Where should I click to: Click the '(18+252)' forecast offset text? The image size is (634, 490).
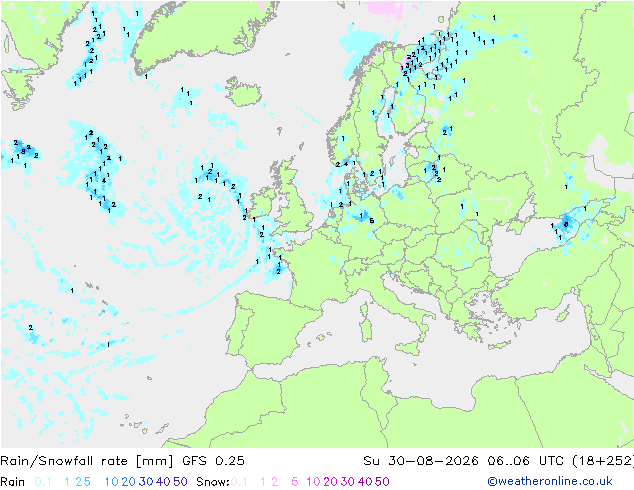pos(603,460)
